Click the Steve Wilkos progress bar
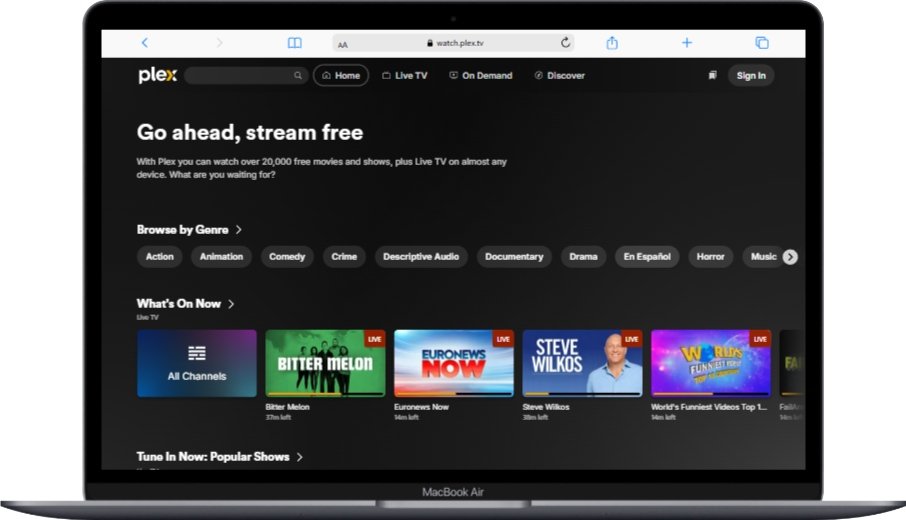Image resolution: width=906 pixels, height=520 pixels. tap(582, 394)
